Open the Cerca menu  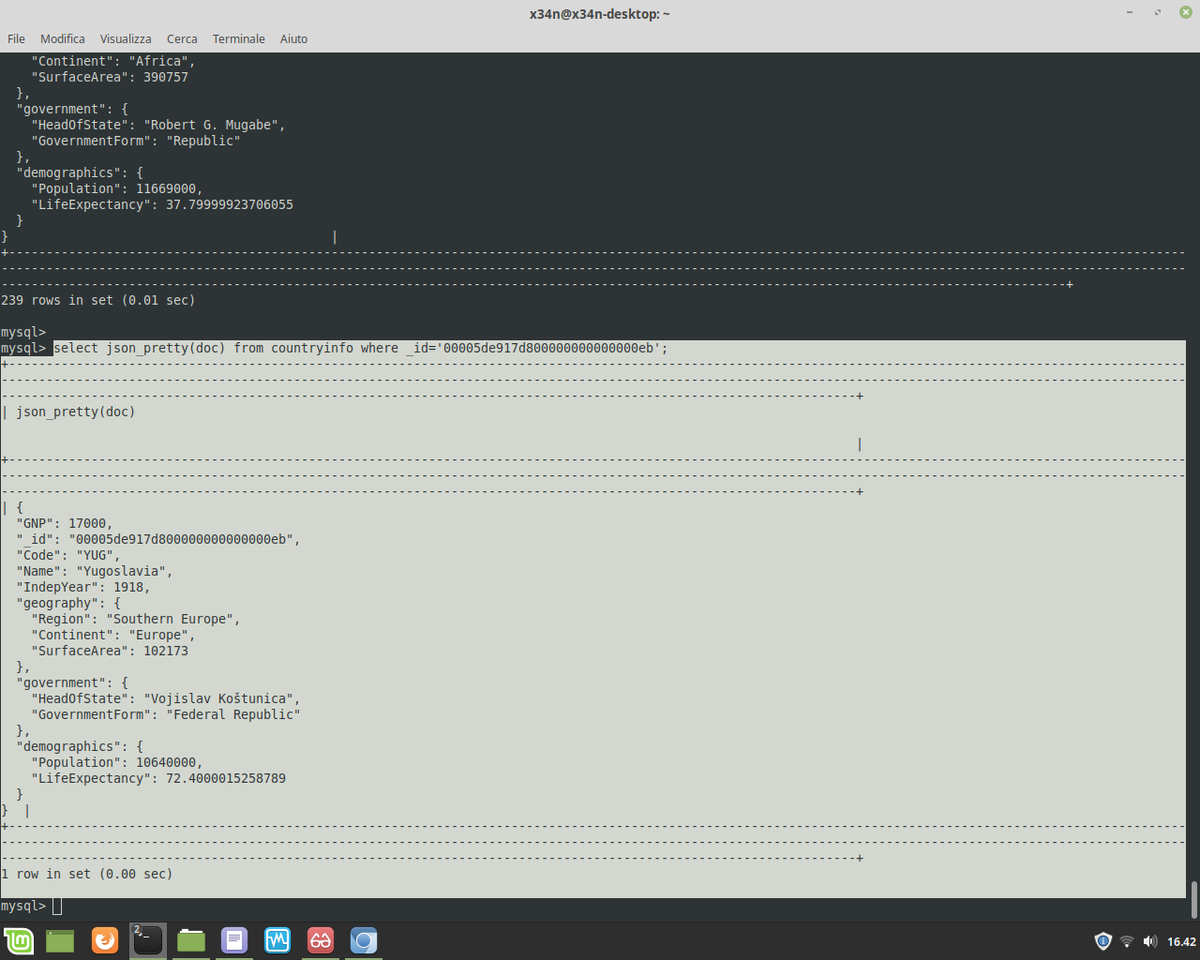[182, 39]
